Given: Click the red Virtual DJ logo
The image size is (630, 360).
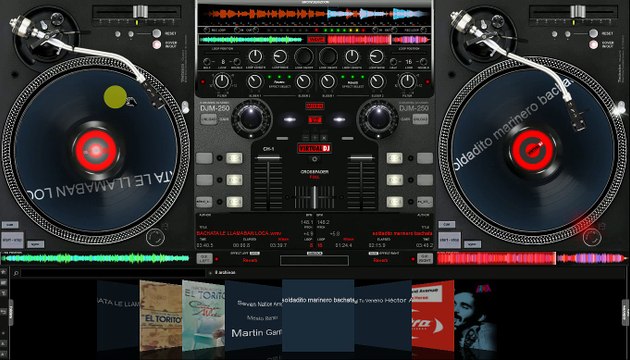Looking at the screenshot, I should (315, 148).
